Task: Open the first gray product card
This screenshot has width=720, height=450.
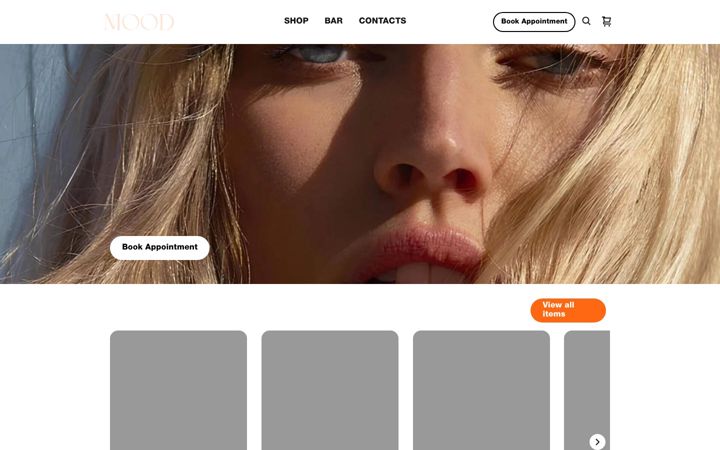Action: tap(179, 390)
